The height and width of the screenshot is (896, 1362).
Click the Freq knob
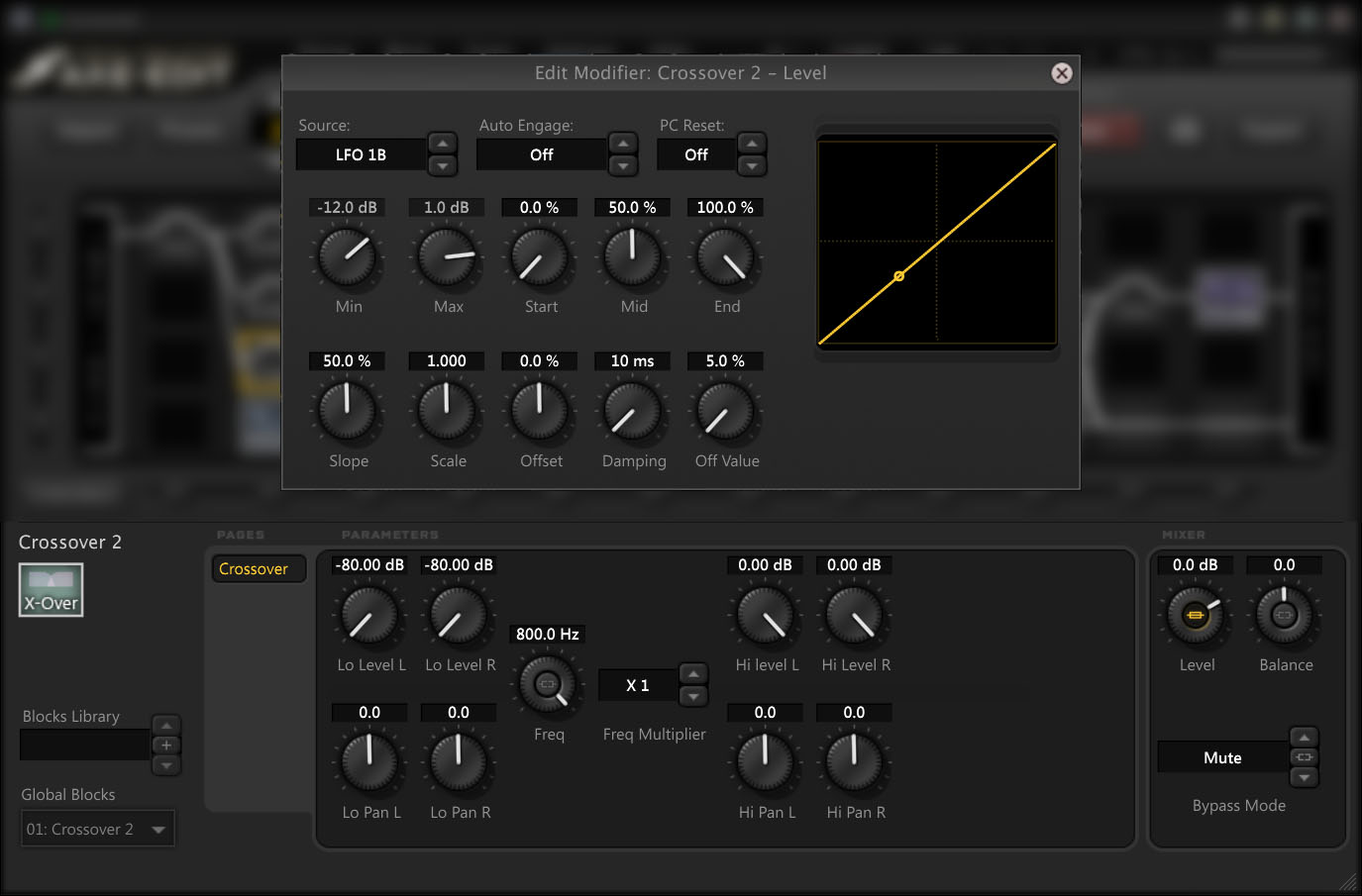click(548, 684)
